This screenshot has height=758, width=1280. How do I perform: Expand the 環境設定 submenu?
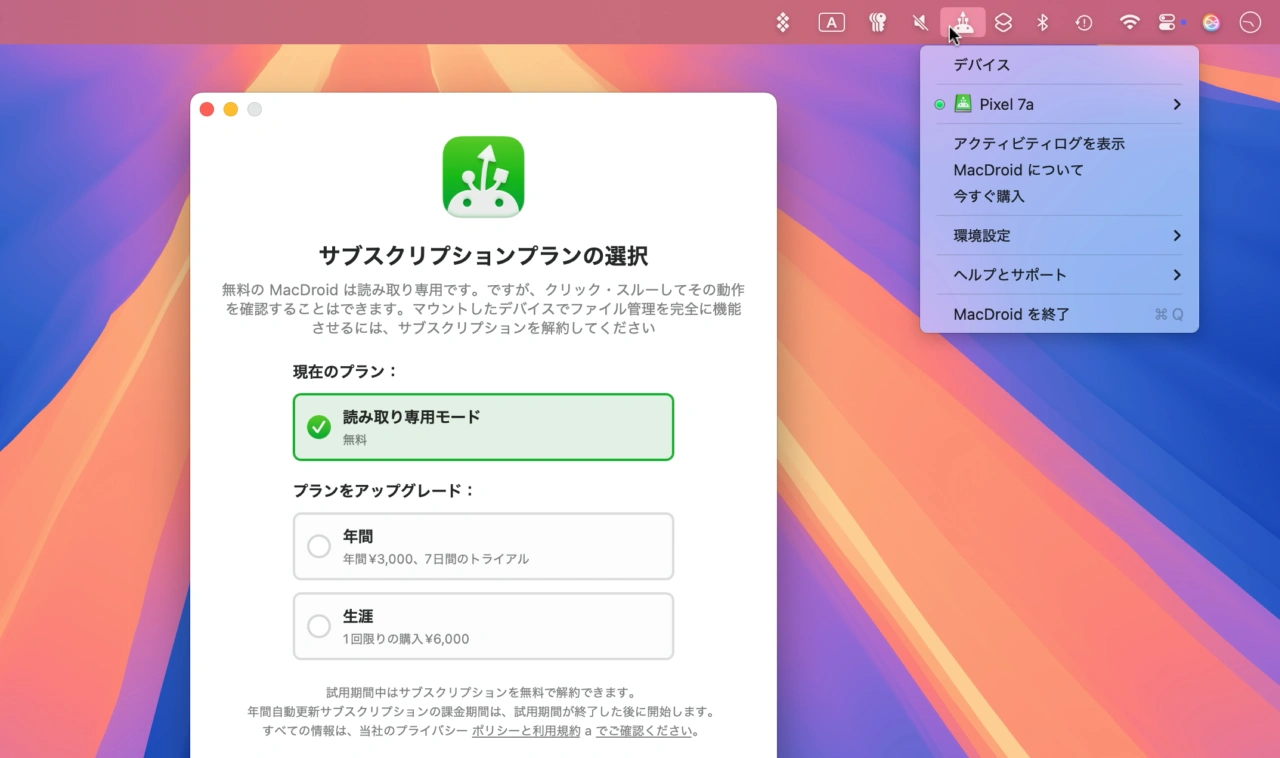(1059, 236)
